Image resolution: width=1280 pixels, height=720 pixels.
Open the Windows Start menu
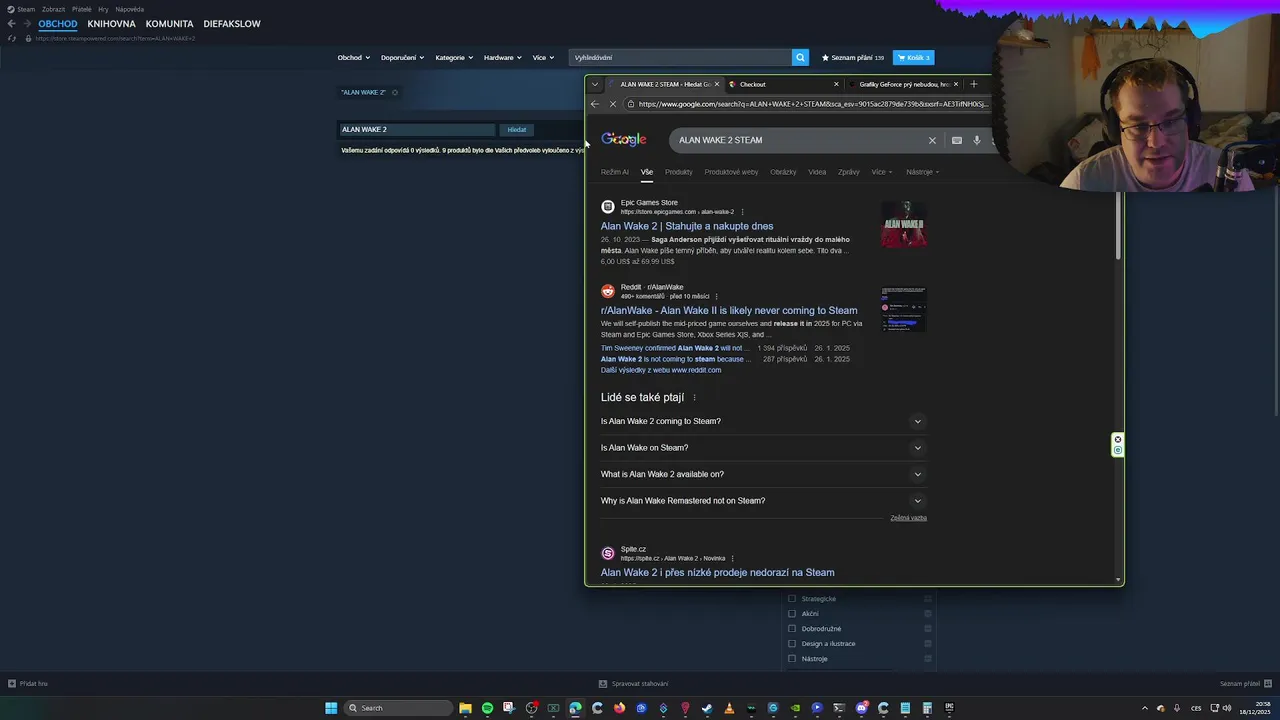[x=331, y=708]
